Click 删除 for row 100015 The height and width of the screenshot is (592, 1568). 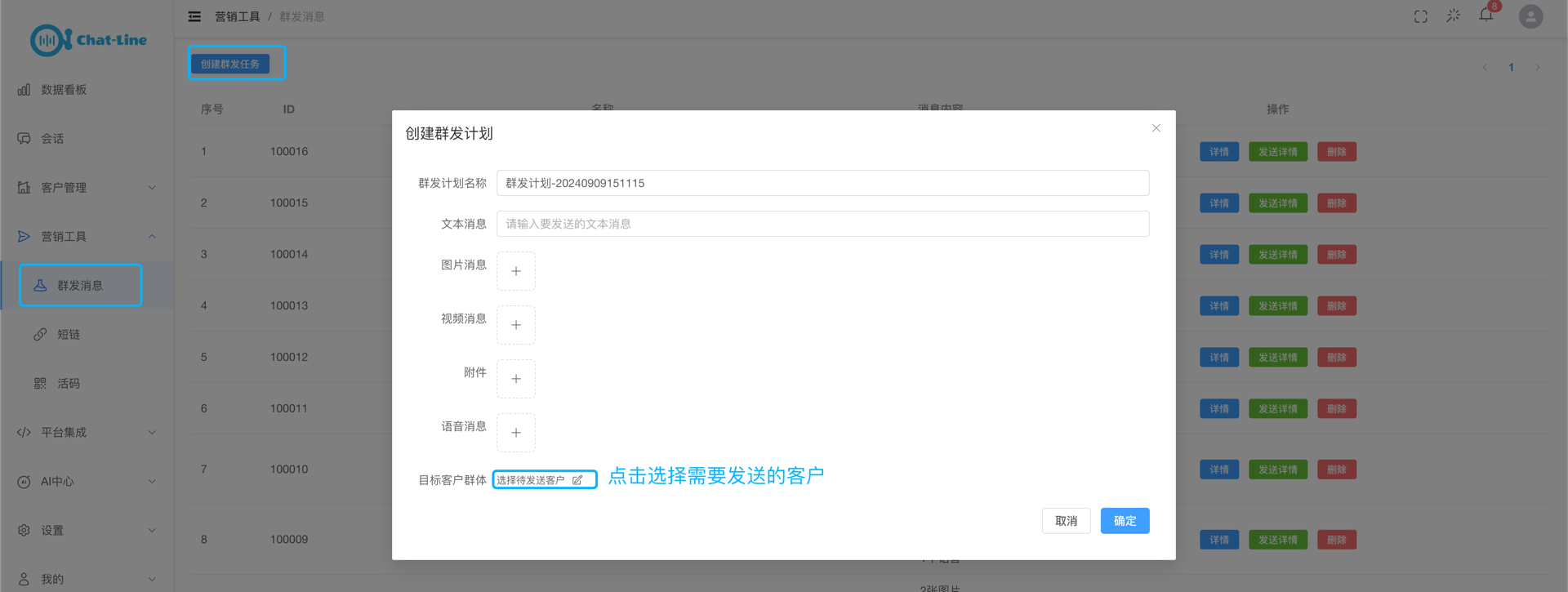click(x=1337, y=203)
